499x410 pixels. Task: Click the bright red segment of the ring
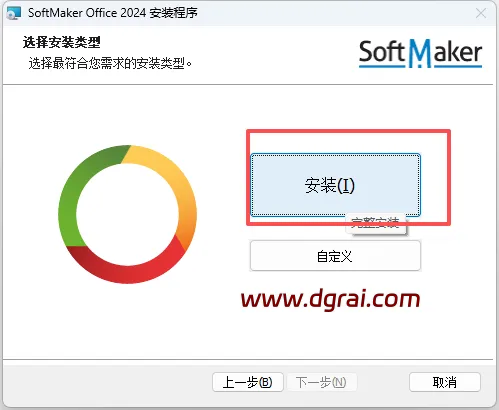coord(140,272)
